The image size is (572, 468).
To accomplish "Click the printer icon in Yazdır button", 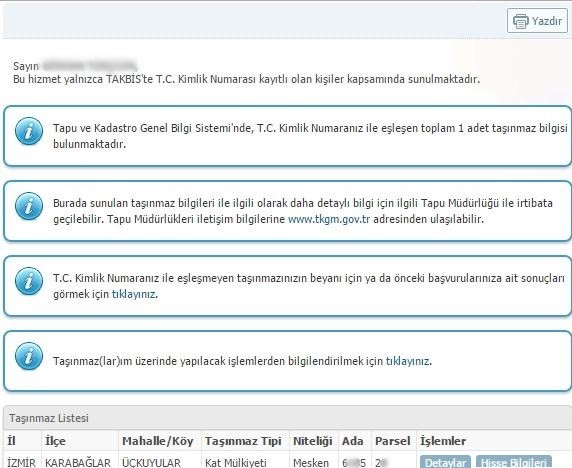I will pyautogui.click(x=521, y=21).
